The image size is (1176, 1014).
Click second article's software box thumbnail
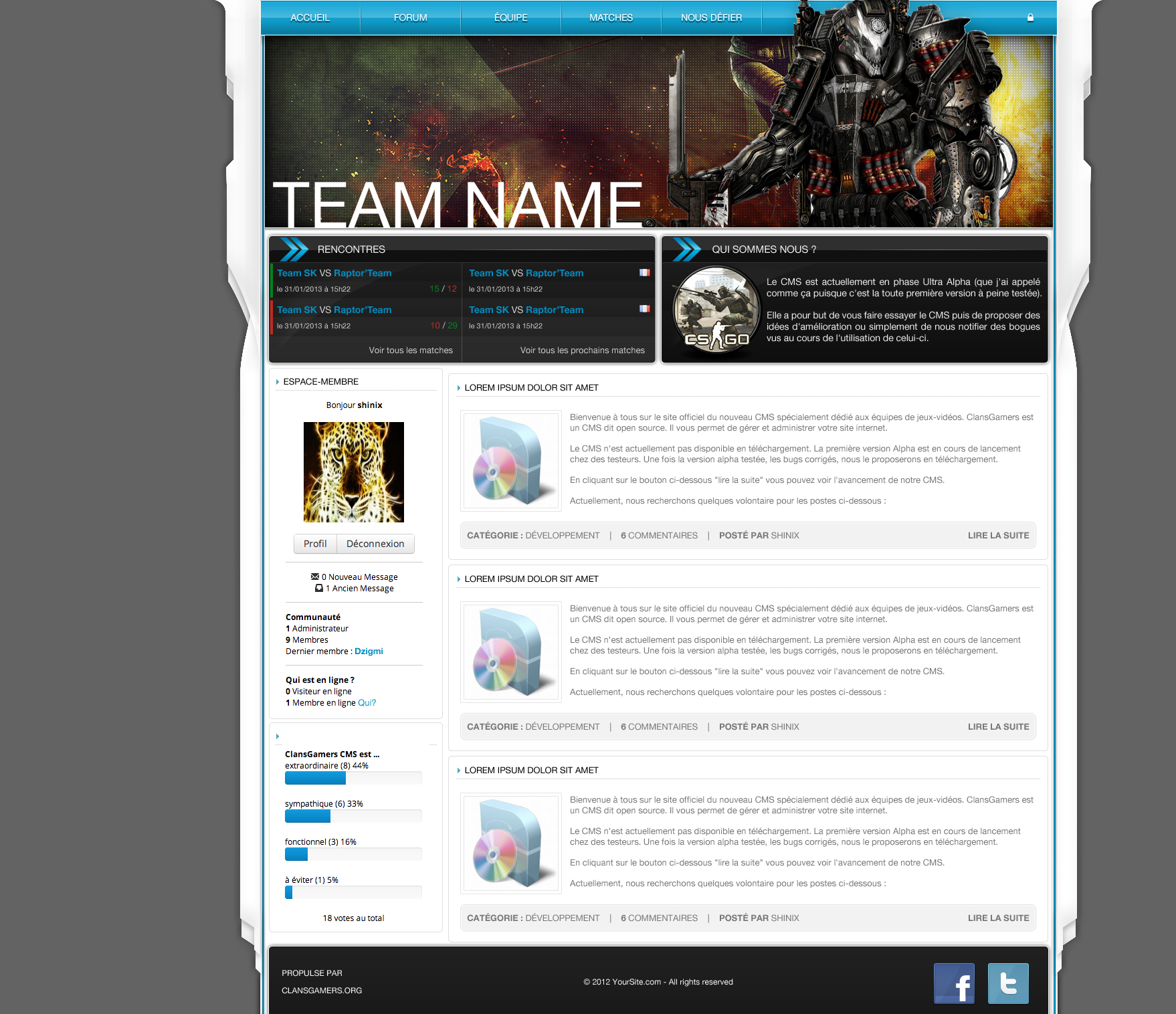pyautogui.click(x=511, y=652)
